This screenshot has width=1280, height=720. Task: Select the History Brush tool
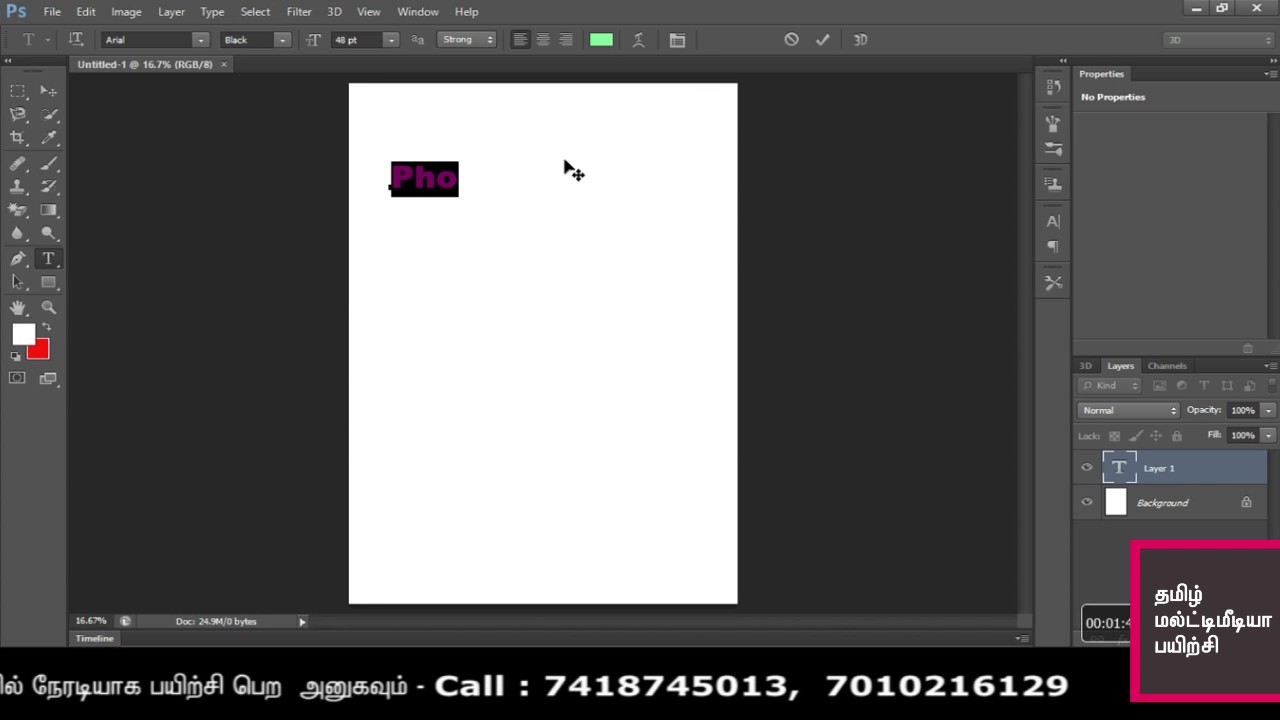coord(48,186)
